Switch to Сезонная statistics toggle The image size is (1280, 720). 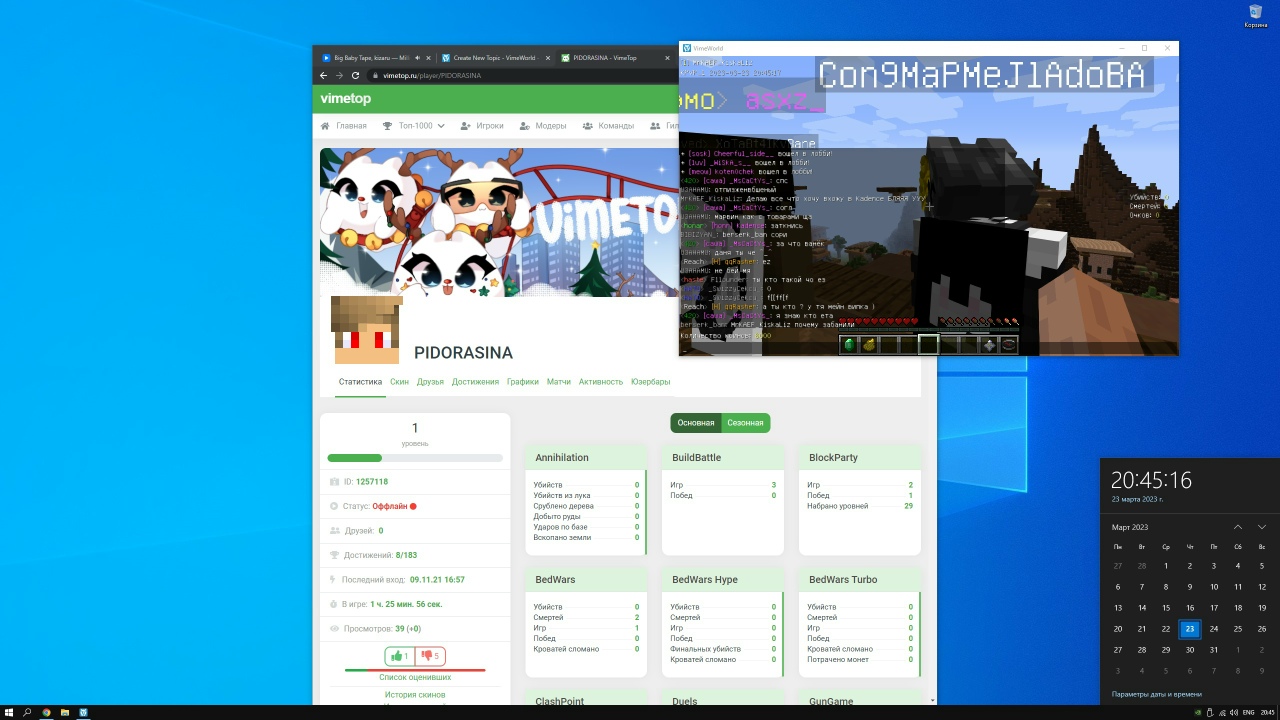(745, 423)
